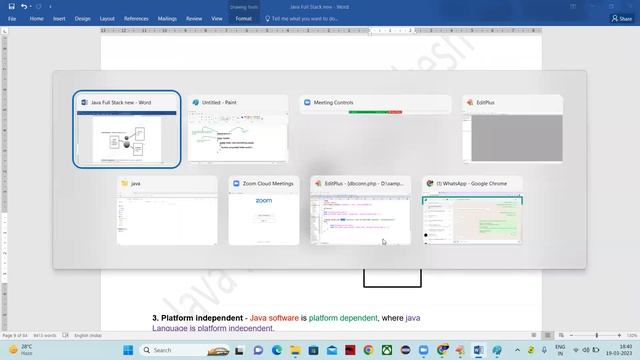Open the Mailings ribbon tab
The image size is (640, 360).
[x=167, y=19]
